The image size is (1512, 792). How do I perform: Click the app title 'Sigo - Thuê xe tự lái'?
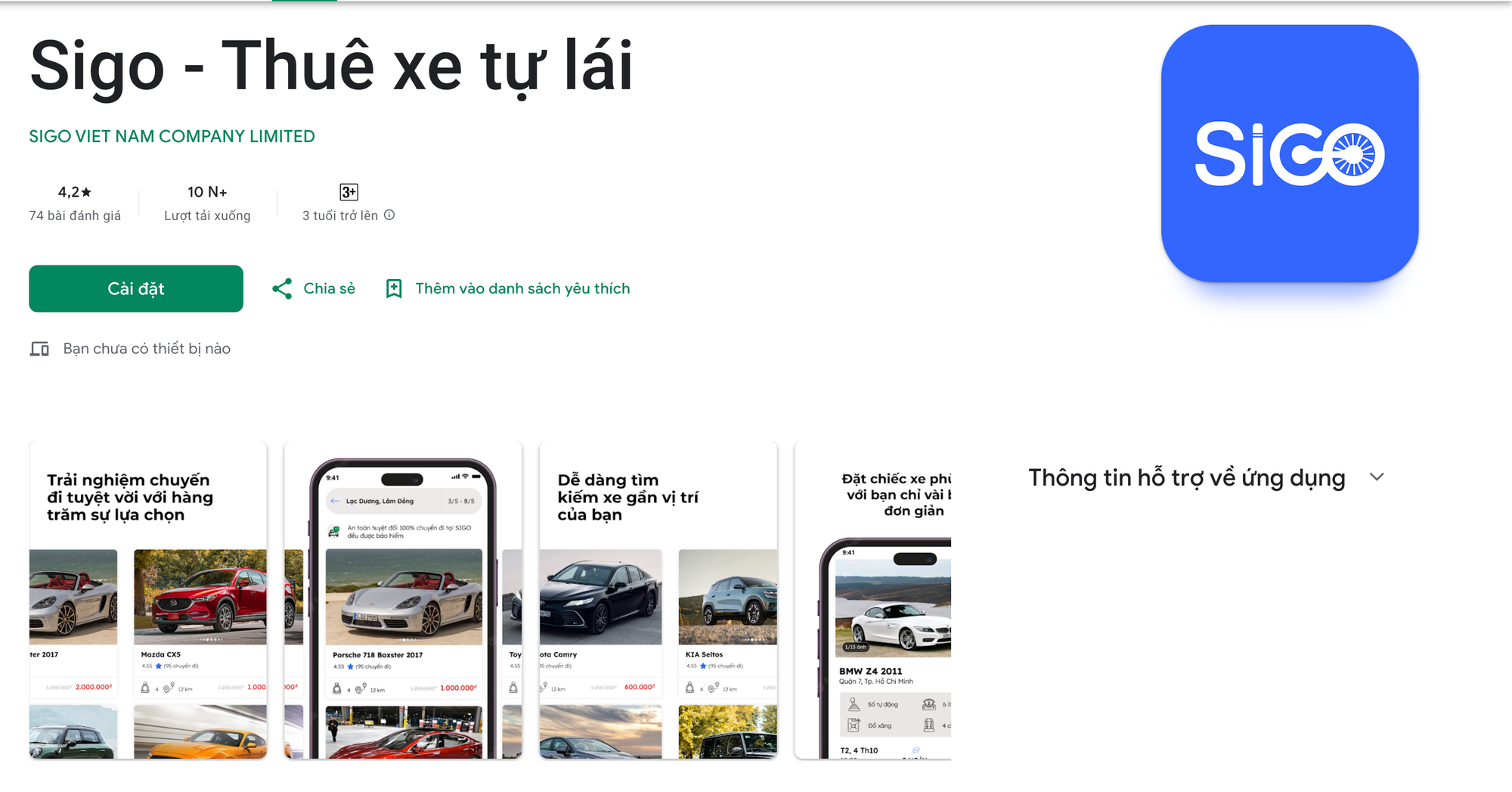tap(331, 67)
